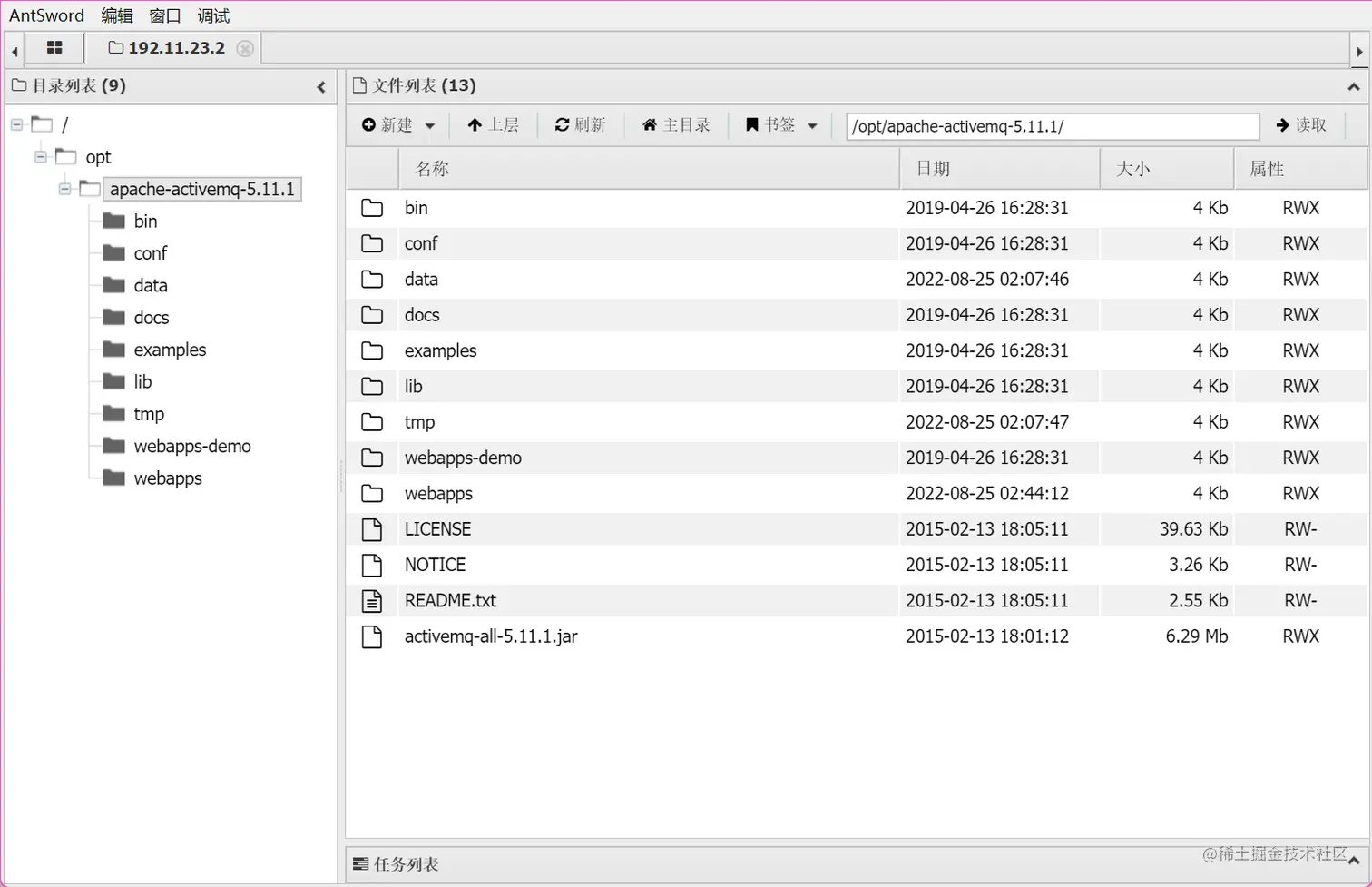
Task: Select opt in directory tree
Action: pyautogui.click(x=98, y=157)
